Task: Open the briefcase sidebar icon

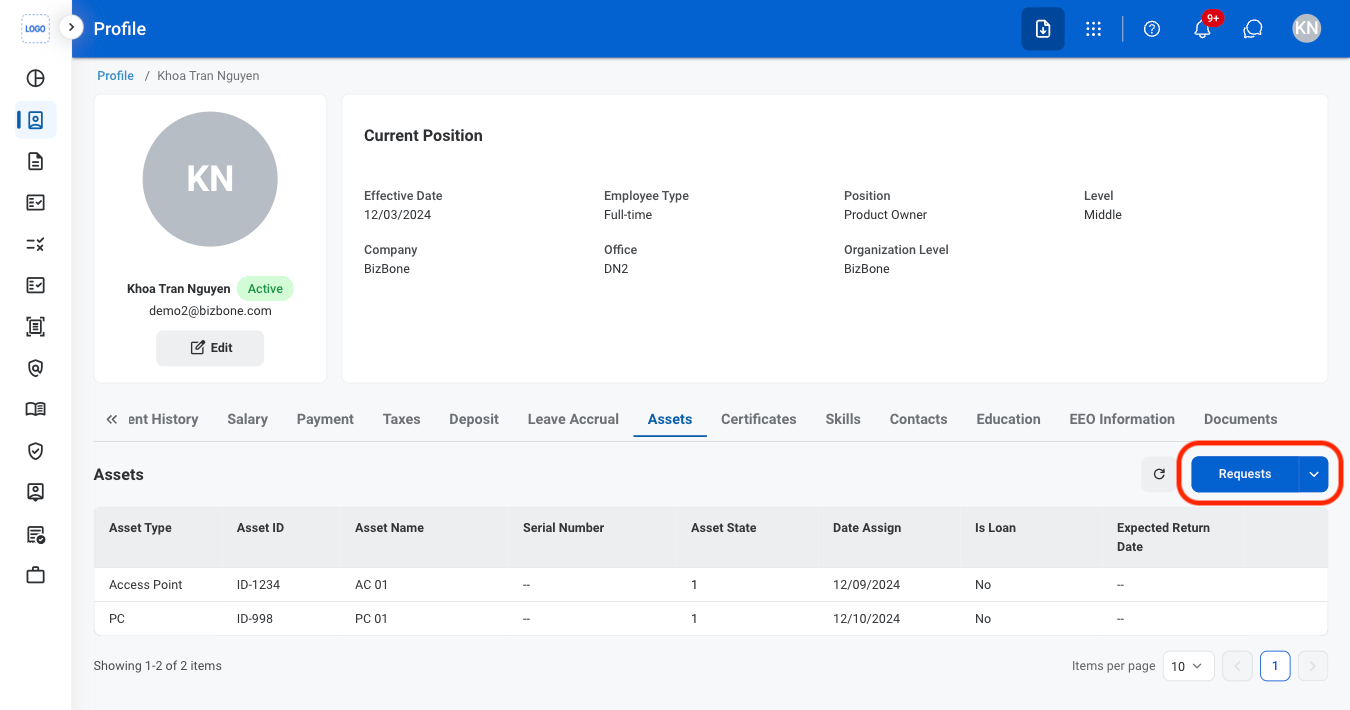Action: [36, 575]
